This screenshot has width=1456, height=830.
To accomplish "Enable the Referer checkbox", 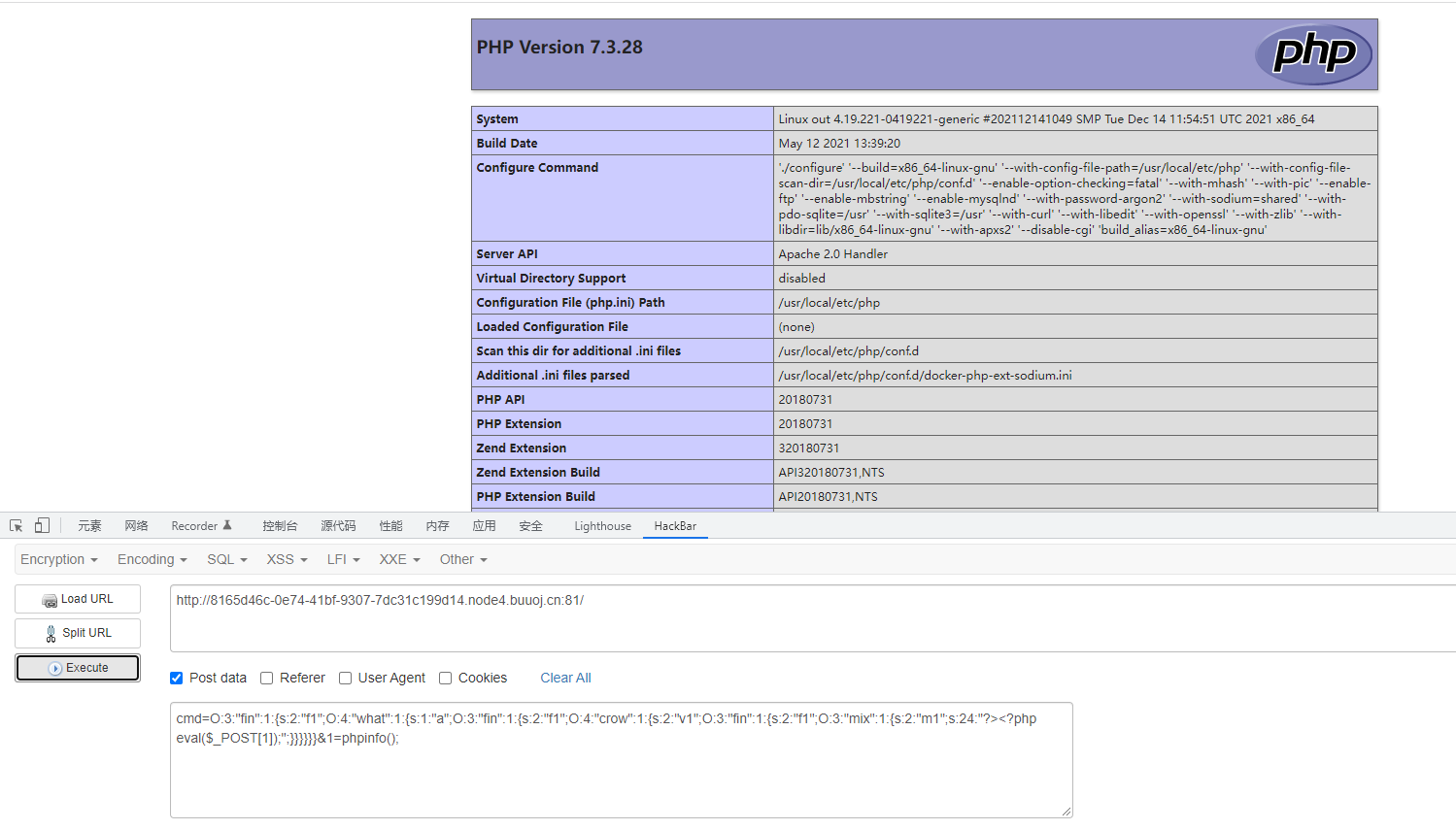I will (266, 678).
